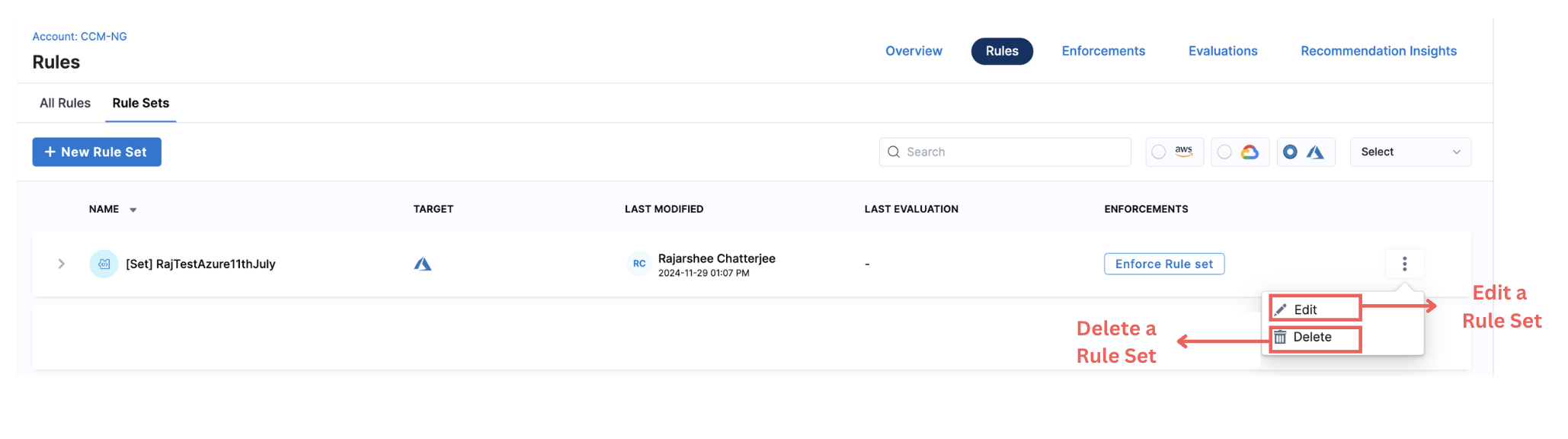This screenshot has height=439, width=1568.
Task: Select the Azure provider radio button
Action: point(1290,152)
